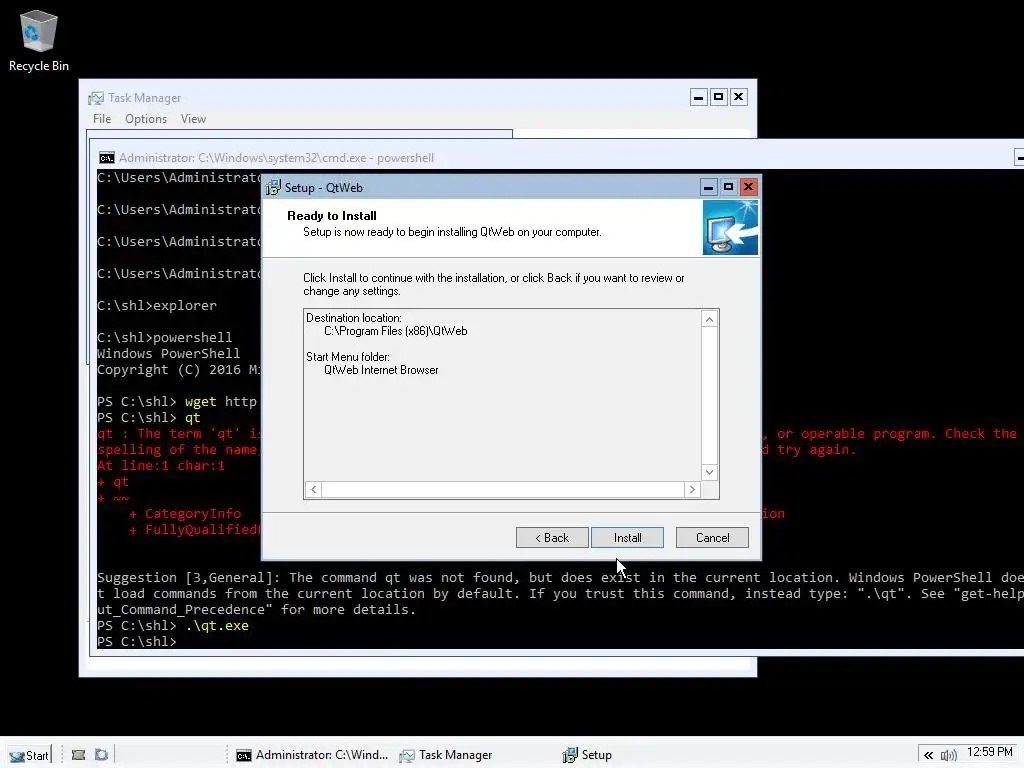
Task: Click the C:\Program Files (x86)\QtWeb path
Action: pyautogui.click(x=396, y=331)
